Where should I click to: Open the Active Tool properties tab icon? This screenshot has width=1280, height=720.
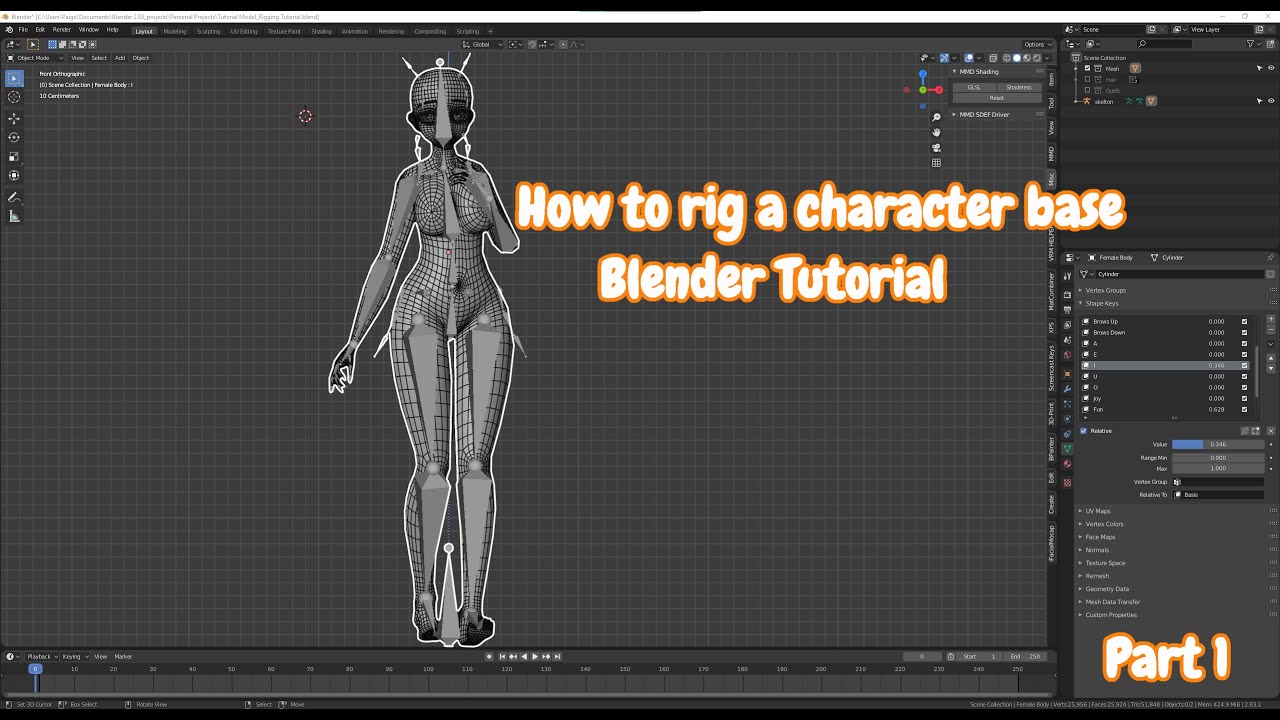click(x=1067, y=277)
